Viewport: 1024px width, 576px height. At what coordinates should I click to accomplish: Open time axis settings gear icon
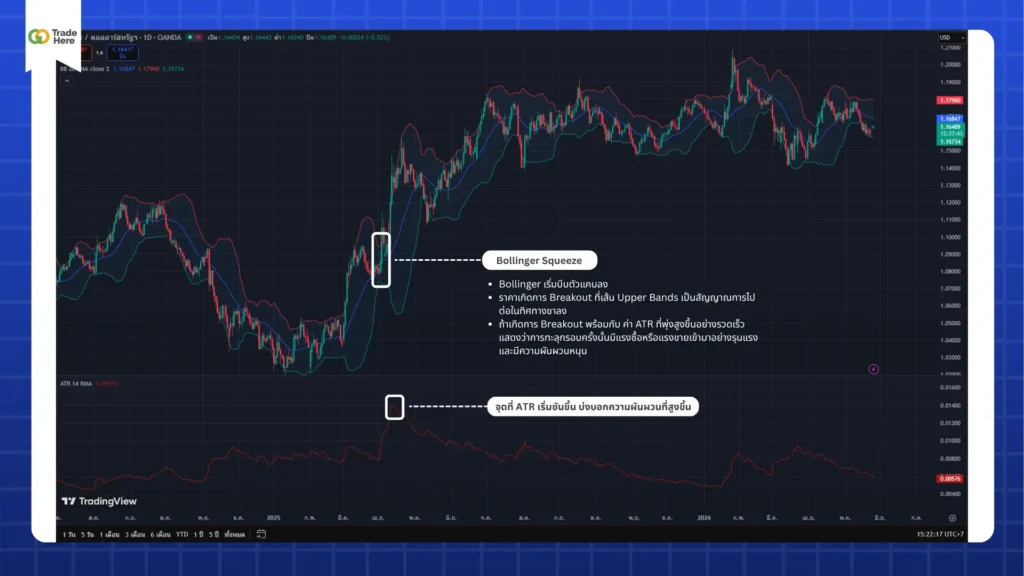[952, 518]
